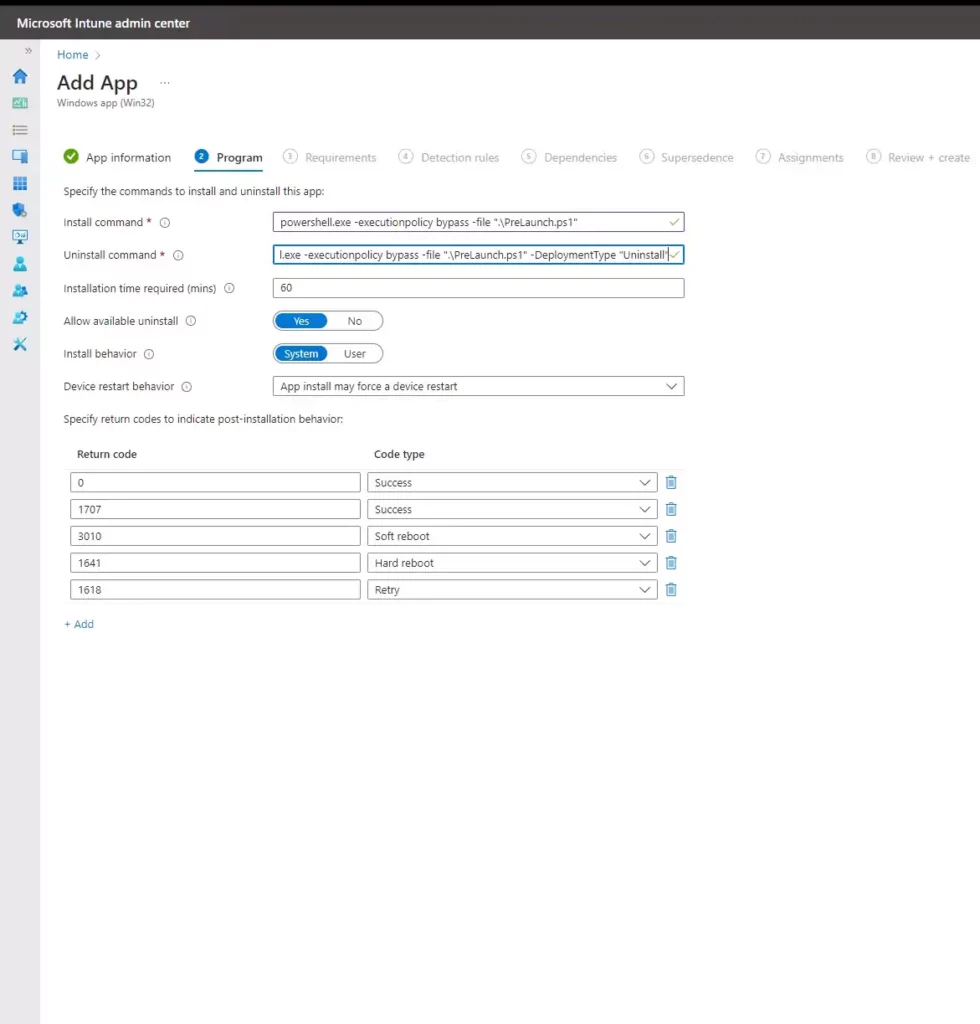The width and height of the screenshot is (980, 1024).
Task: Delete the return code 1641 row
Action: click(671, 563)
